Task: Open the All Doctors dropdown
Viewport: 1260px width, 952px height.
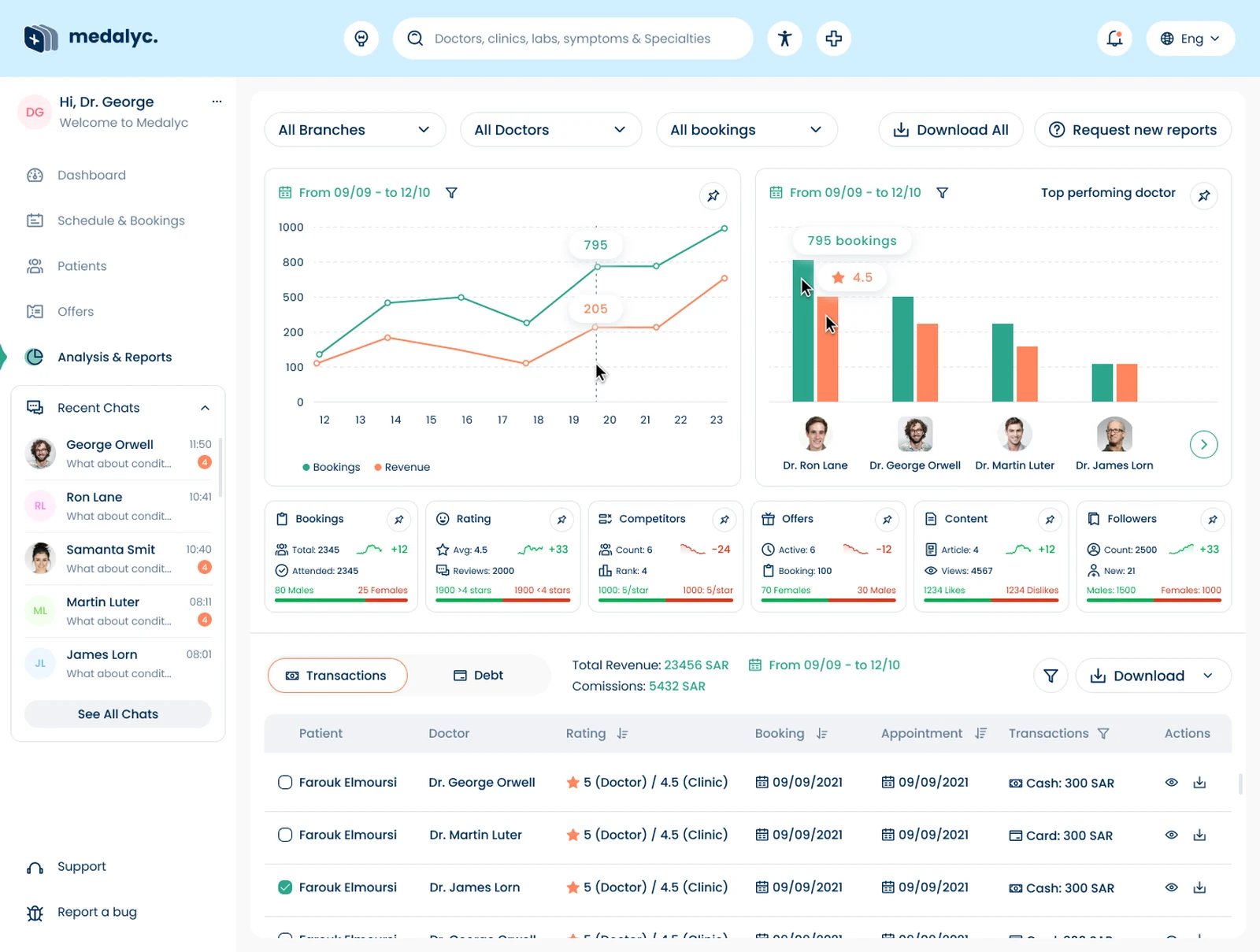Action: (551, 130)
